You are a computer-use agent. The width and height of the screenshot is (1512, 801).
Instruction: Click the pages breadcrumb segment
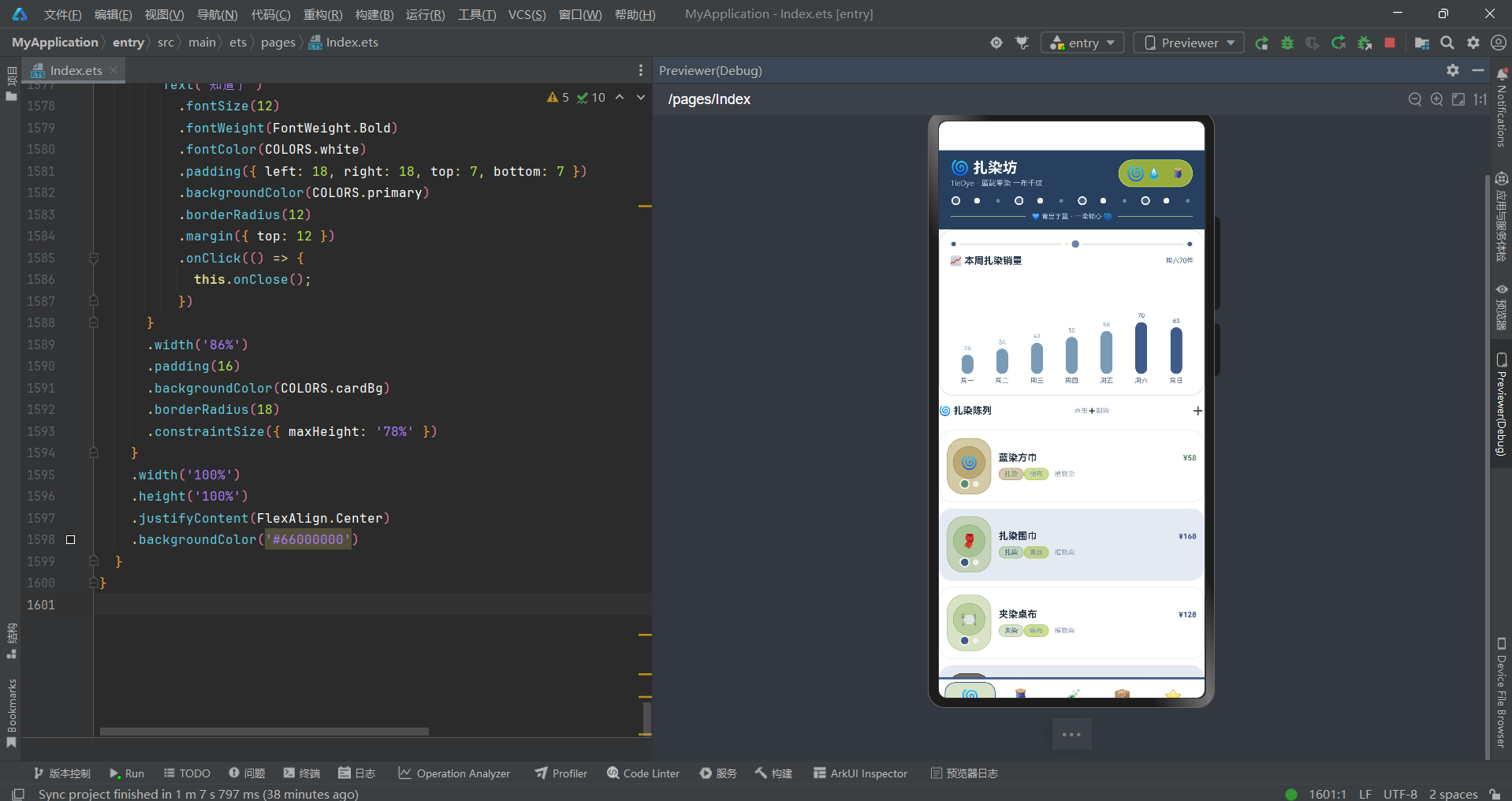[277, 43]
